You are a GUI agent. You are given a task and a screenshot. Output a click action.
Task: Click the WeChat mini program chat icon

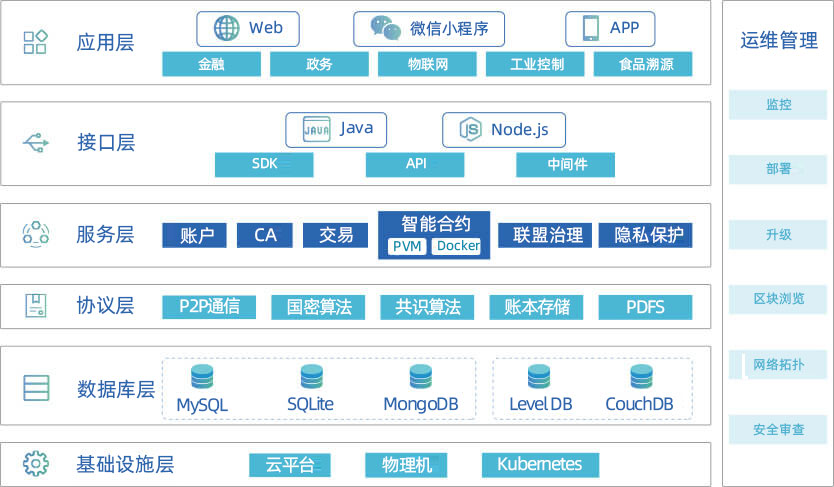[385, 28]
